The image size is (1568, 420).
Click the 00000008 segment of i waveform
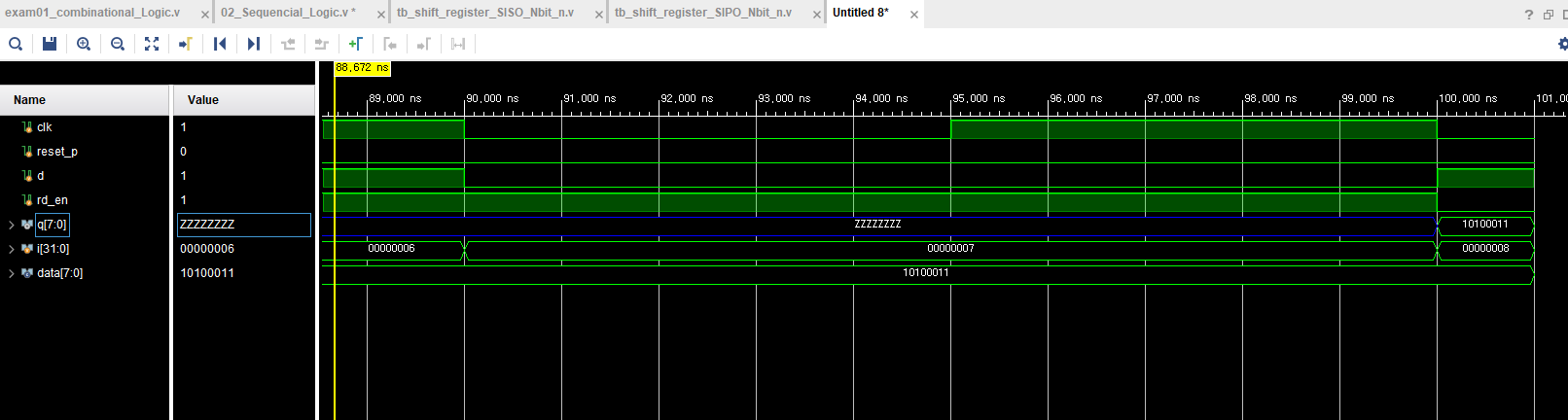[1485, 249]
